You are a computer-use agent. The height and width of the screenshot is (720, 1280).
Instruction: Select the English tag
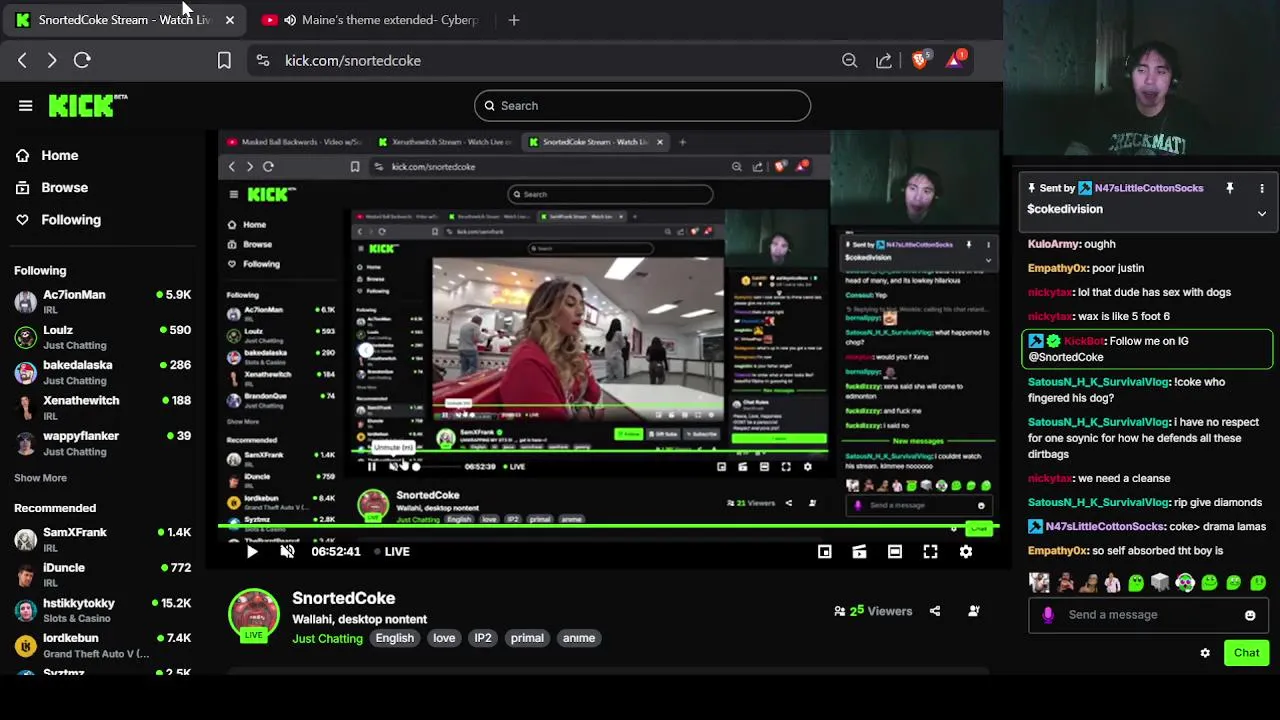point(394,638)
